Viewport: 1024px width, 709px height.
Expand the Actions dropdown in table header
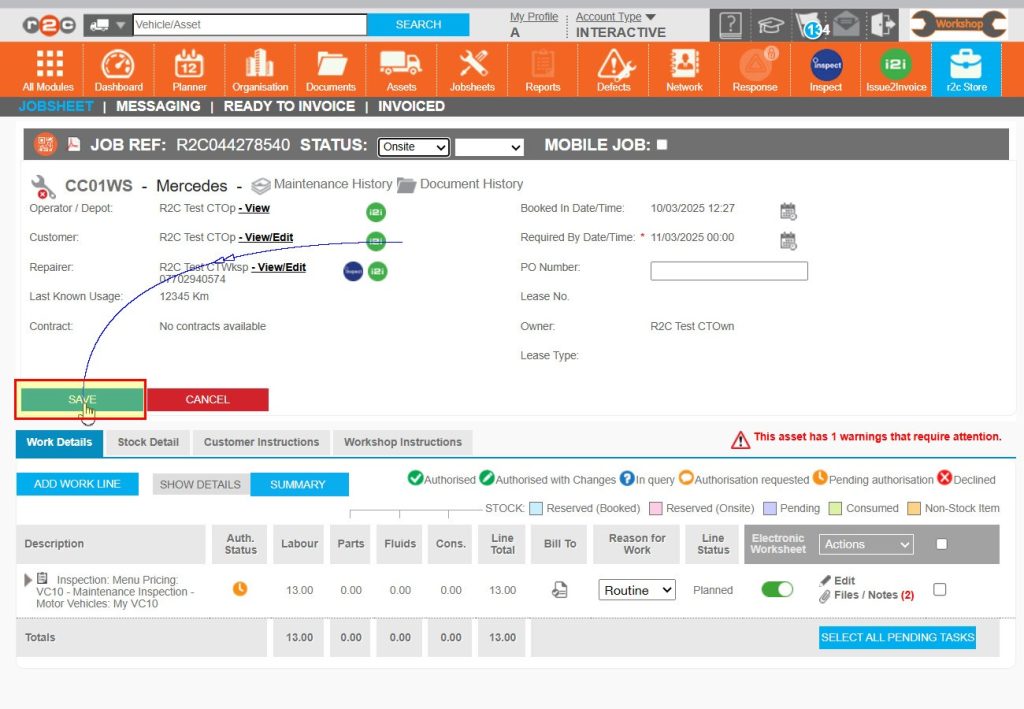(x=866, y=544)
